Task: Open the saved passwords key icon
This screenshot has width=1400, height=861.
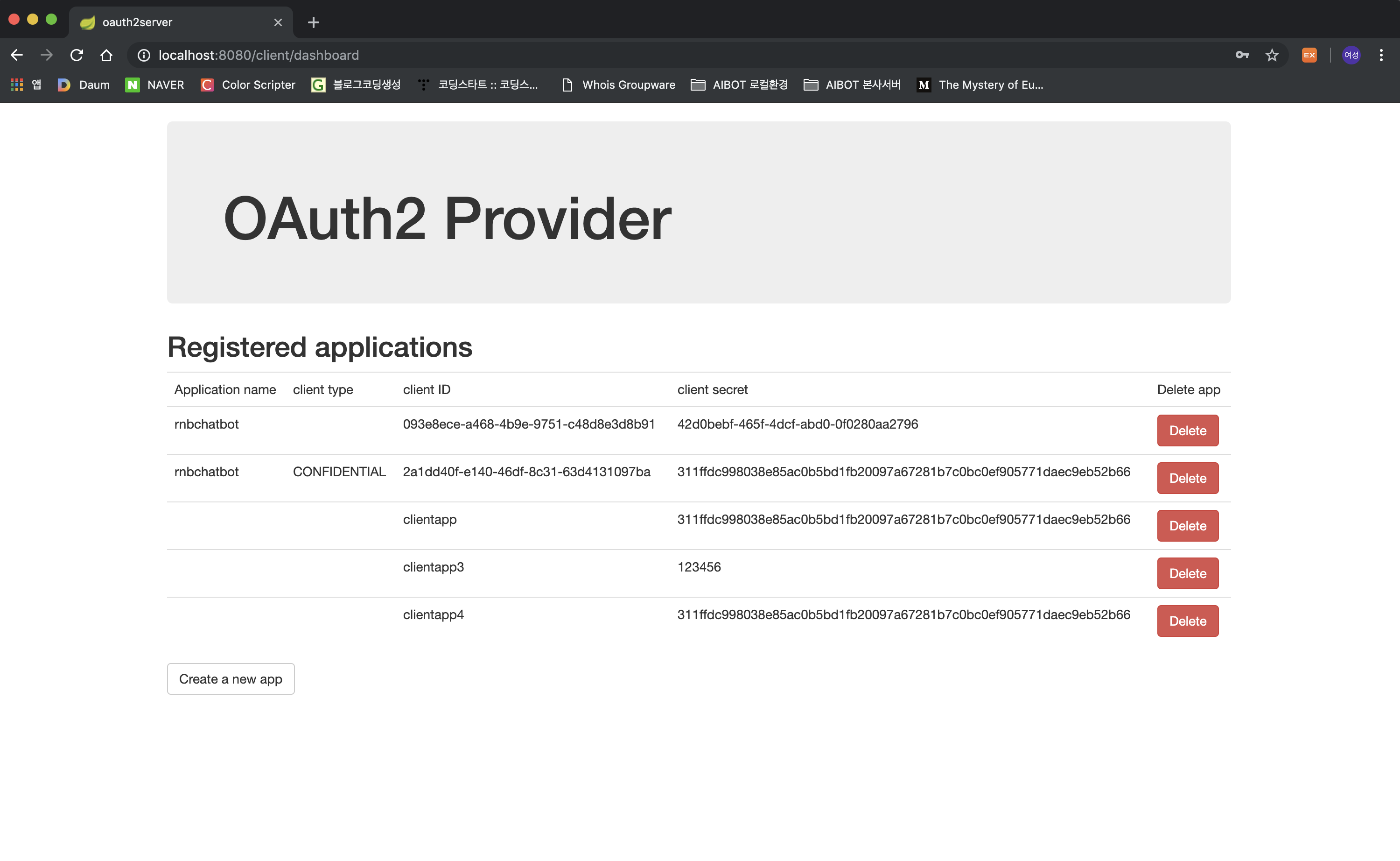Action: 1242,55
